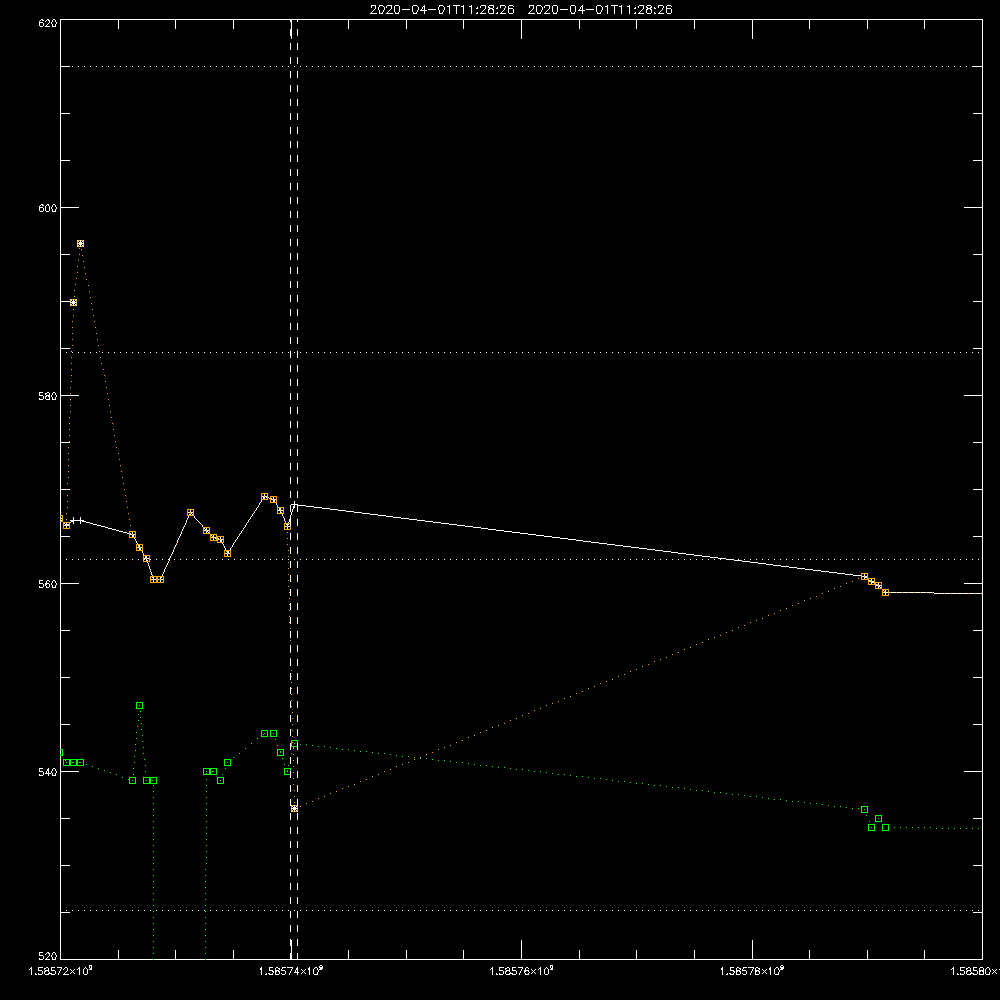Click the y-axis label 620

(x=48, y=23)
